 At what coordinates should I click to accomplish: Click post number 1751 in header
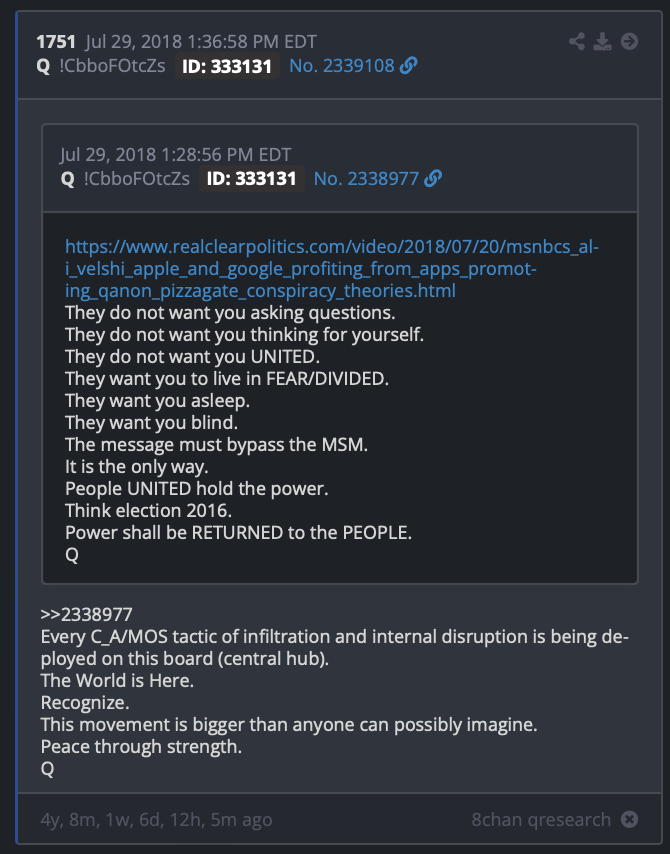[x=56, y=42]
